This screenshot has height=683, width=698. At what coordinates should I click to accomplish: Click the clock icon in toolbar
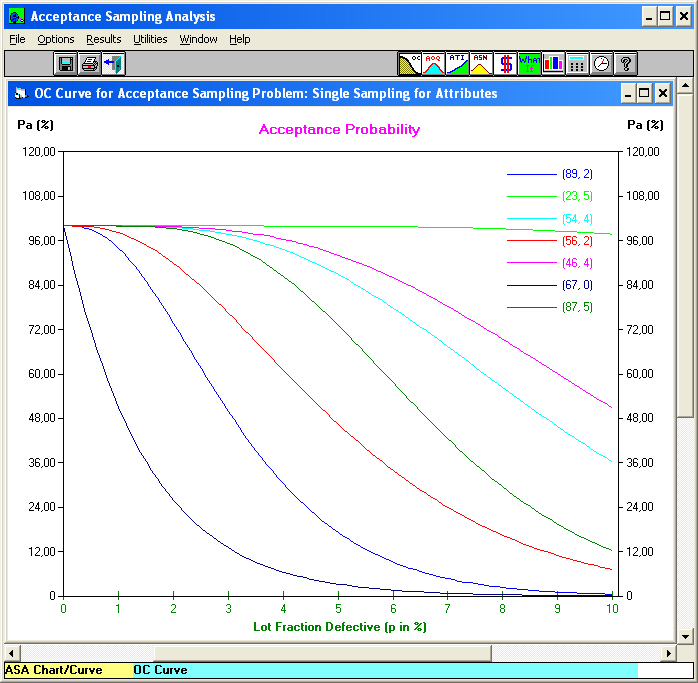coord(601,64)
